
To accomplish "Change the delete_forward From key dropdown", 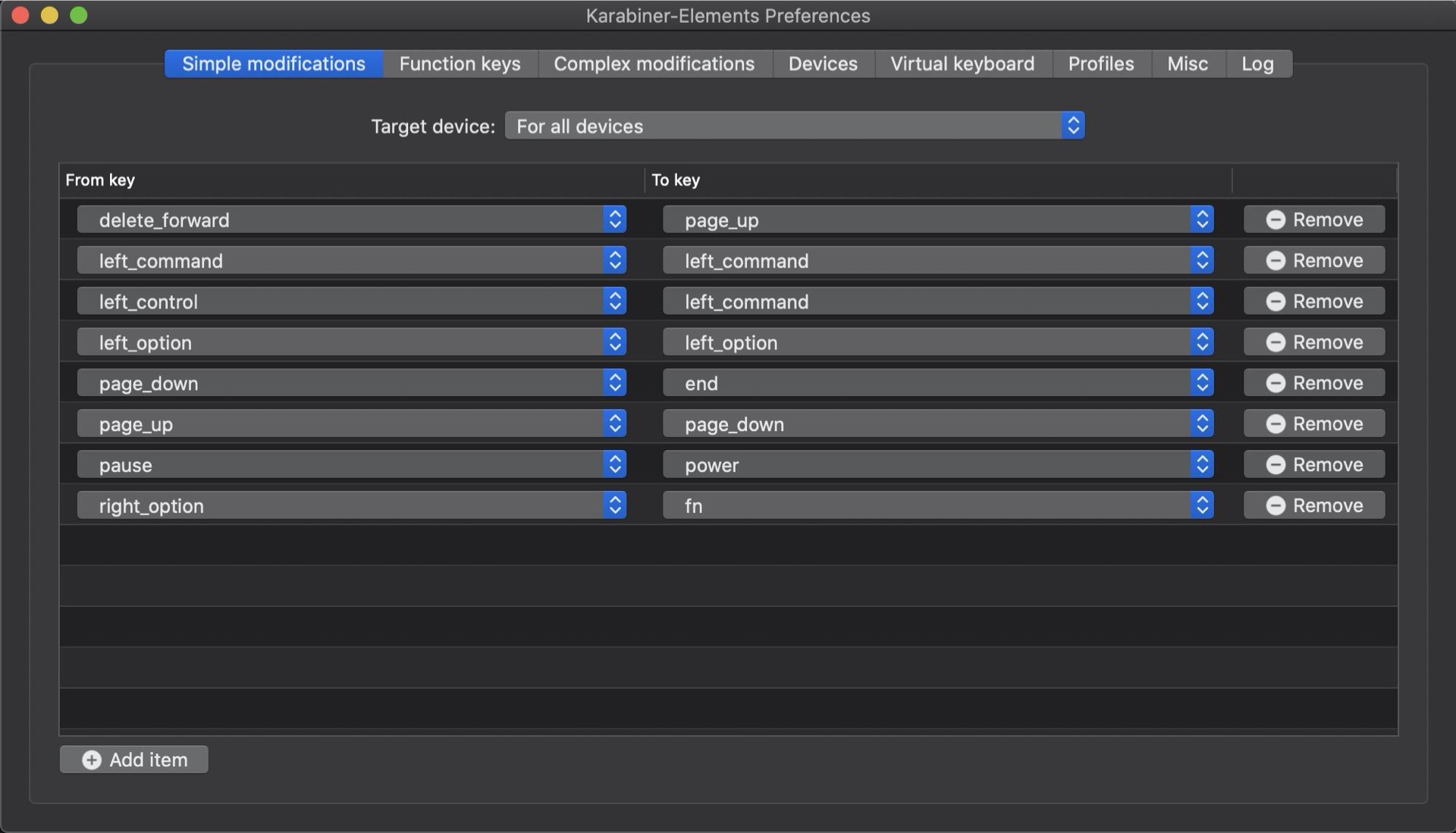I will [x=351, y=219].
